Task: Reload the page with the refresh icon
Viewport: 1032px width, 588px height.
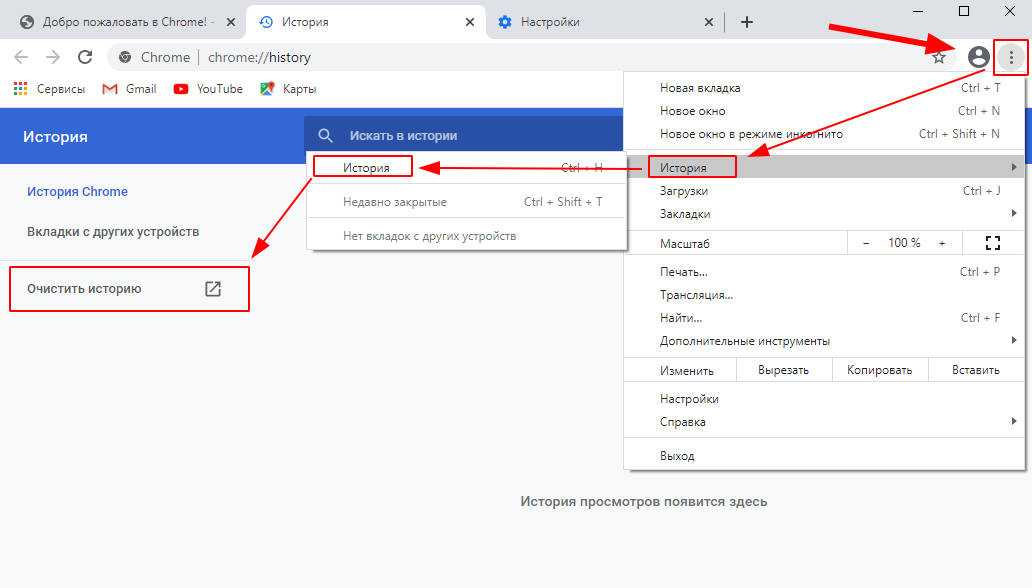Action: tap(85, 57)
